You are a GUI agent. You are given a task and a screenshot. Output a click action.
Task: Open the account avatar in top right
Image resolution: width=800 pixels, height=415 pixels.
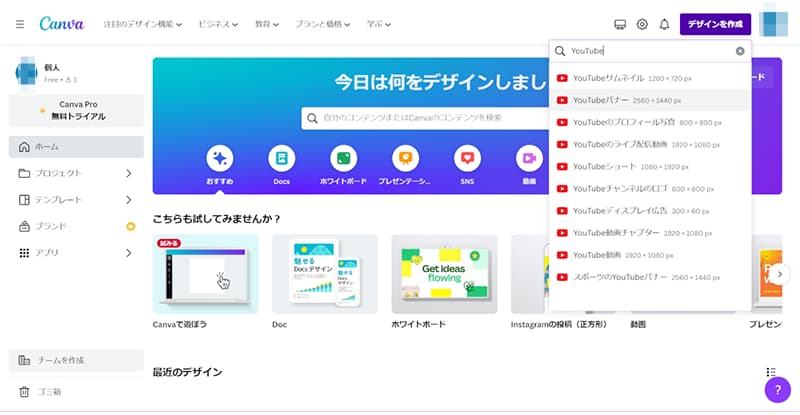[x=773, y=23]
